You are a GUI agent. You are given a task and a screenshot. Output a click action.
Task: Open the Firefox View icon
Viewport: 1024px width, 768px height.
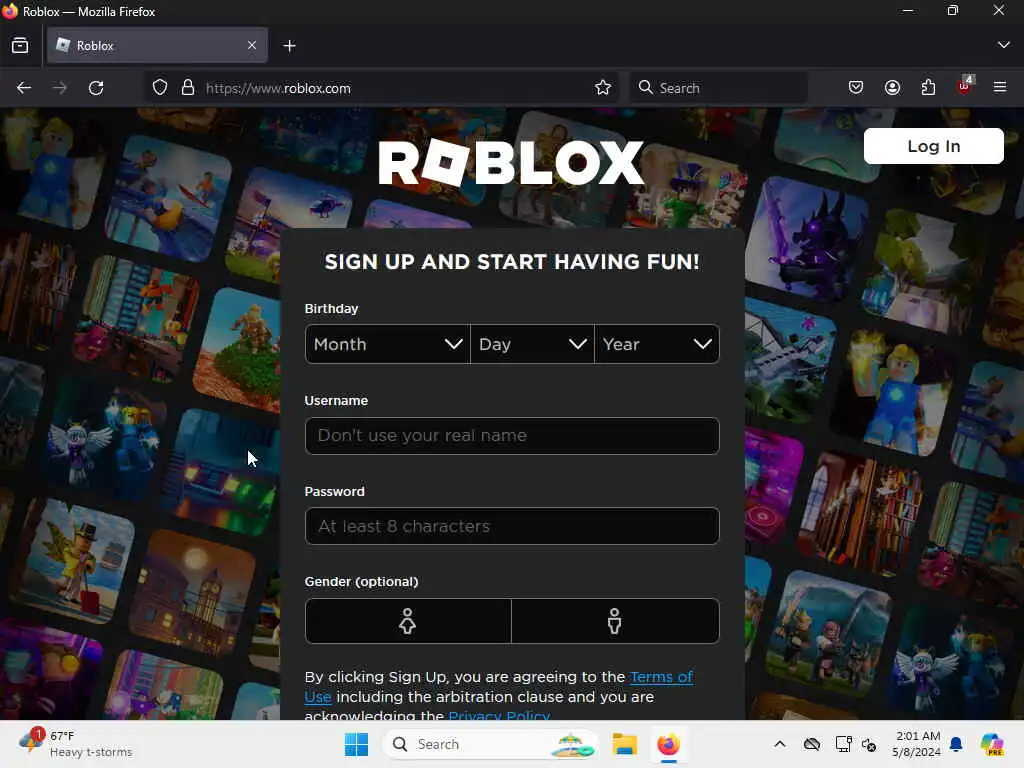point(20,46)
